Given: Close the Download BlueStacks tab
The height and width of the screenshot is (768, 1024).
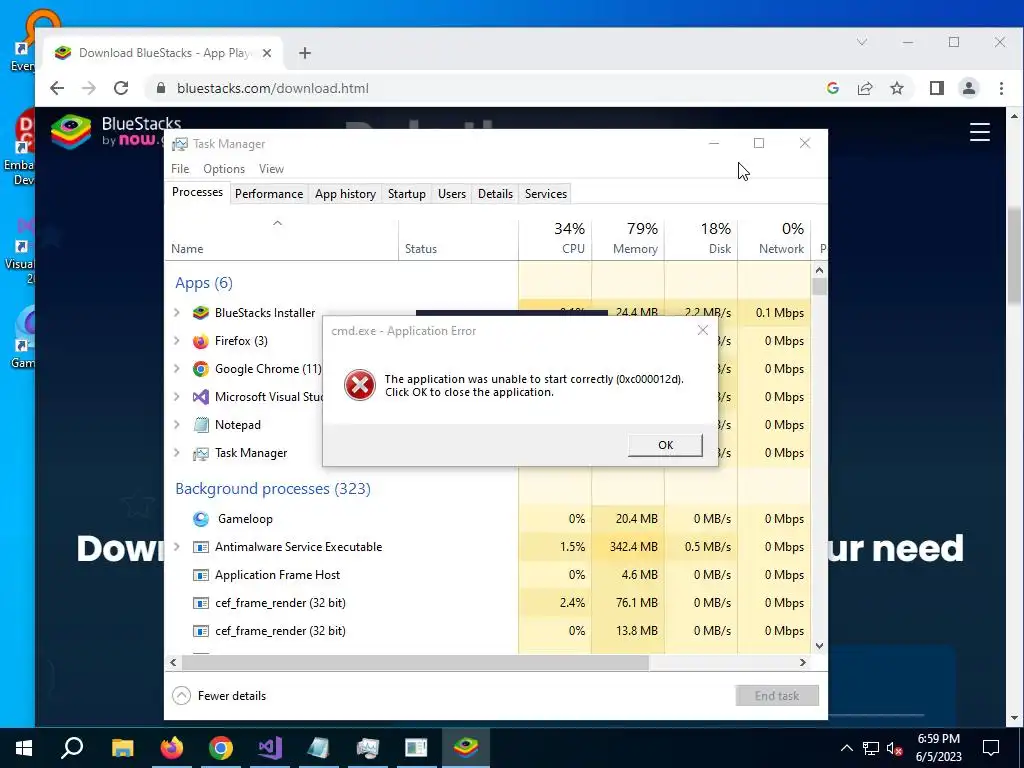Looking at the screenshot, I should [266, 53].
